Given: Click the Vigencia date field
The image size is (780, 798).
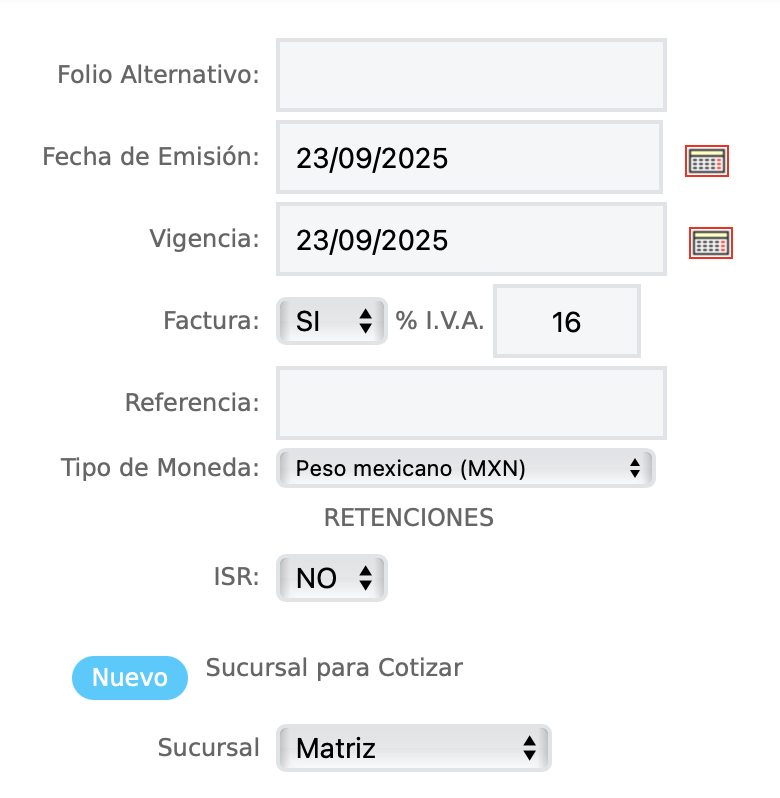Looking at the screenshot, I should pyautogui.click(x=471, y=240).
